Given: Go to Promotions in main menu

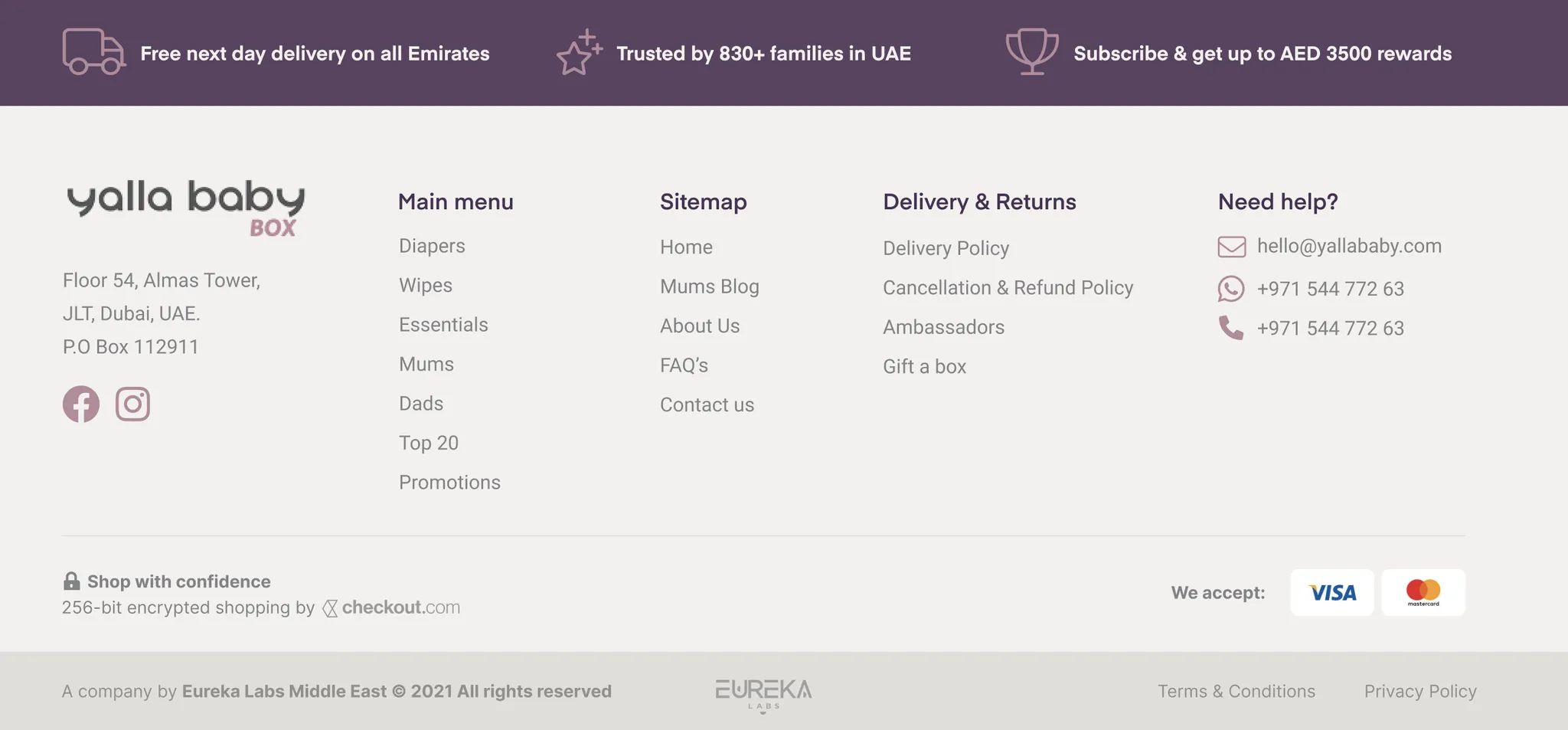Looking at the screenshot, I should [449, 483].
